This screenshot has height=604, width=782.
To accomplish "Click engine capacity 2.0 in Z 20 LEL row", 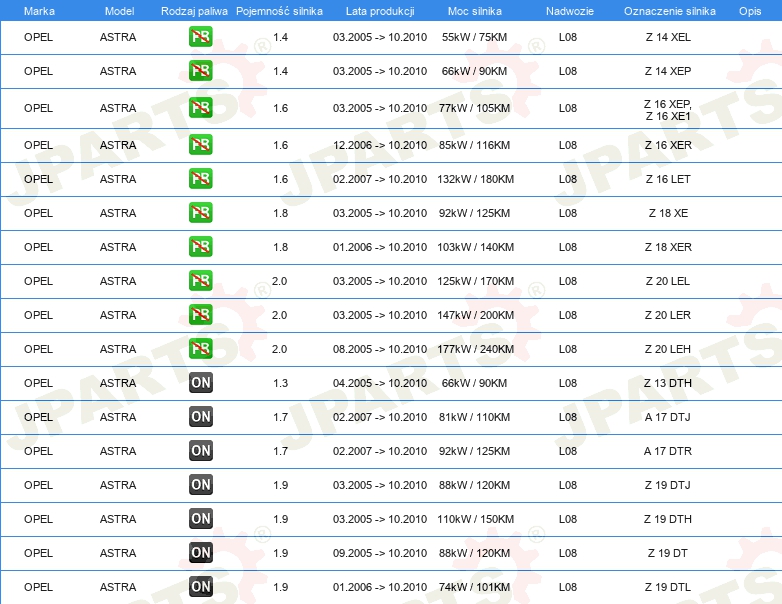I will [x=279, y=280].
